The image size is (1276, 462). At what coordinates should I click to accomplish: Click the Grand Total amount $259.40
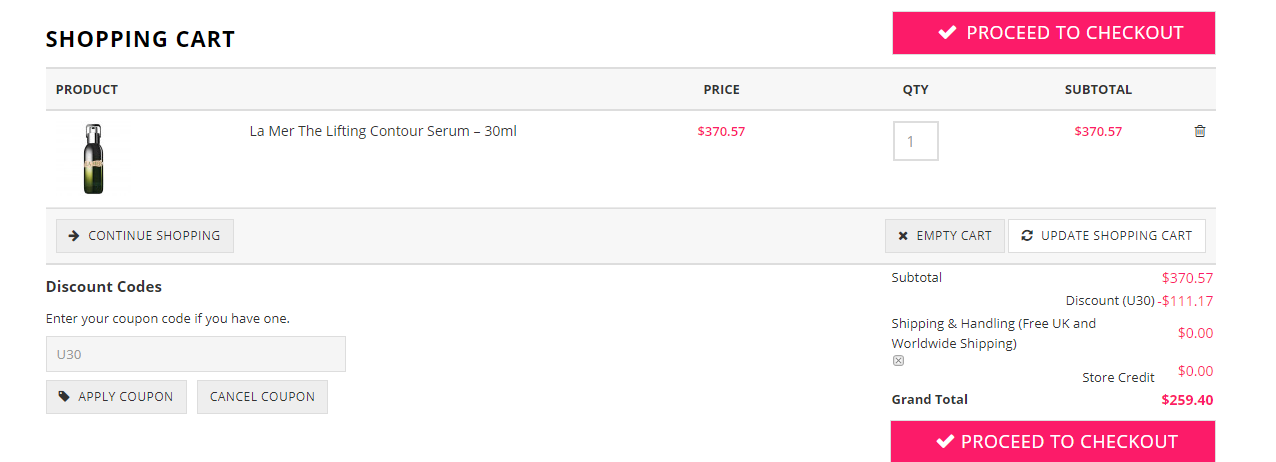[1187, 400]
